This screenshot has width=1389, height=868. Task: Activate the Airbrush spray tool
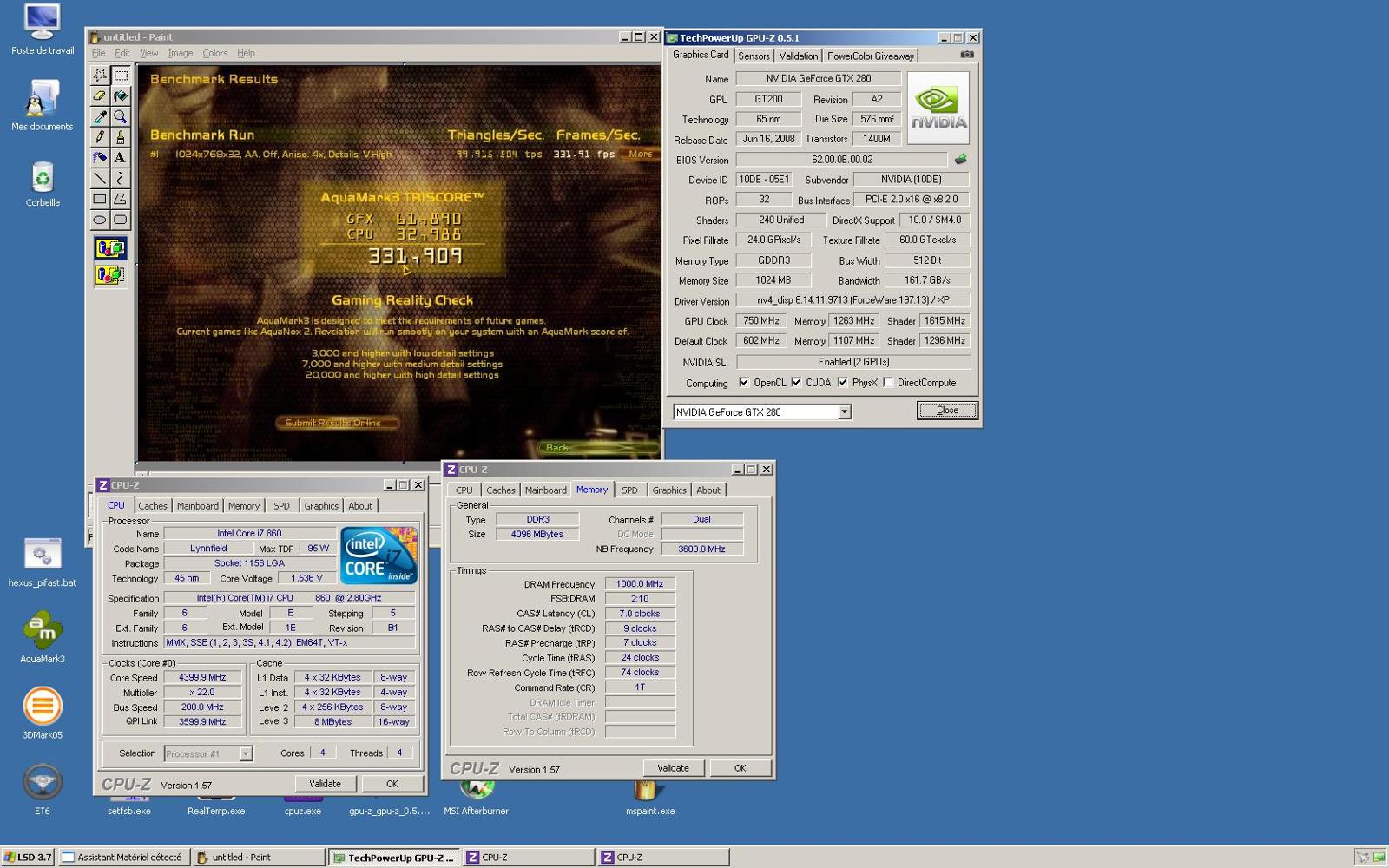(100, 157)
